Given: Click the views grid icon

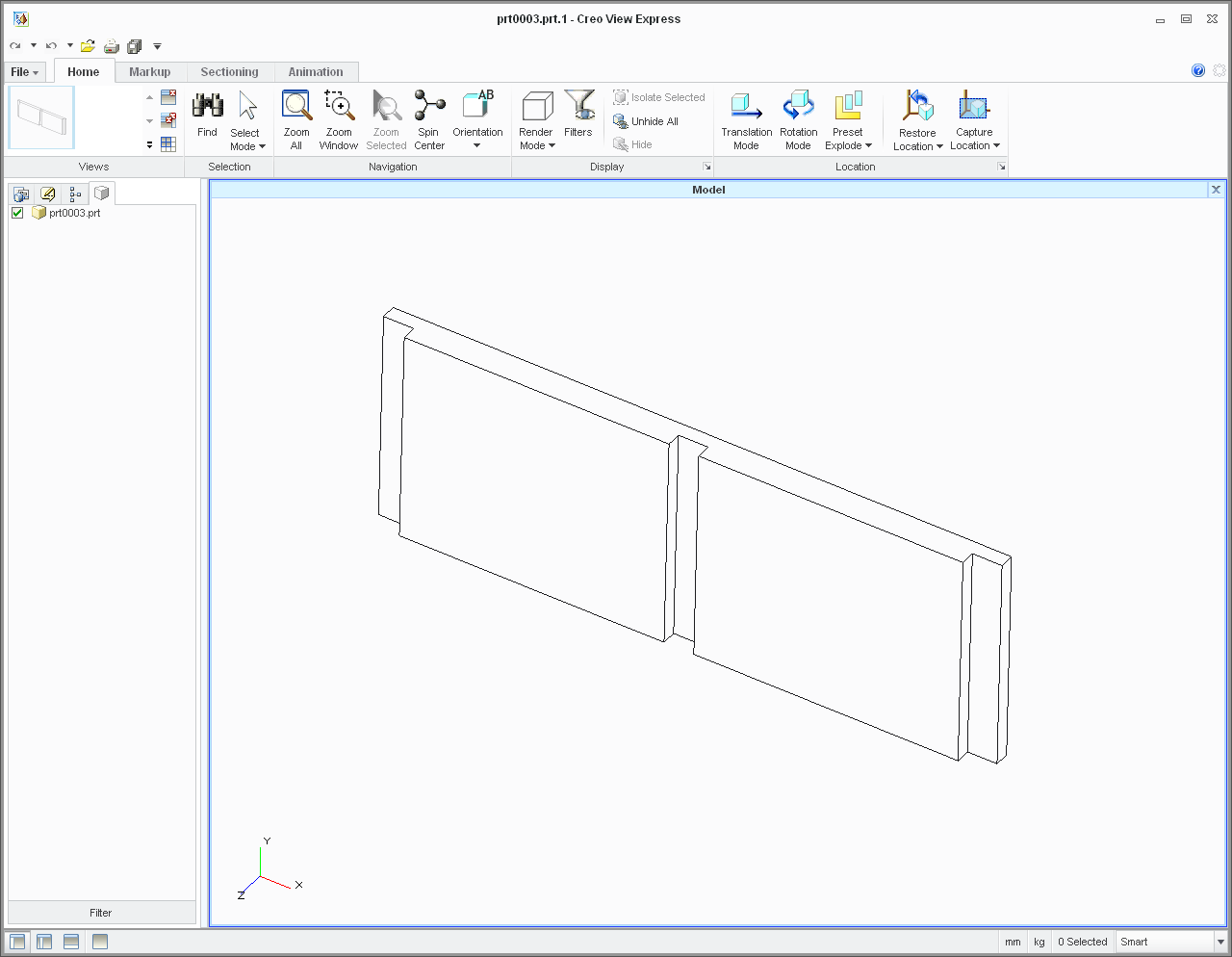Looking at the screenshot, I should click(168, 143).
